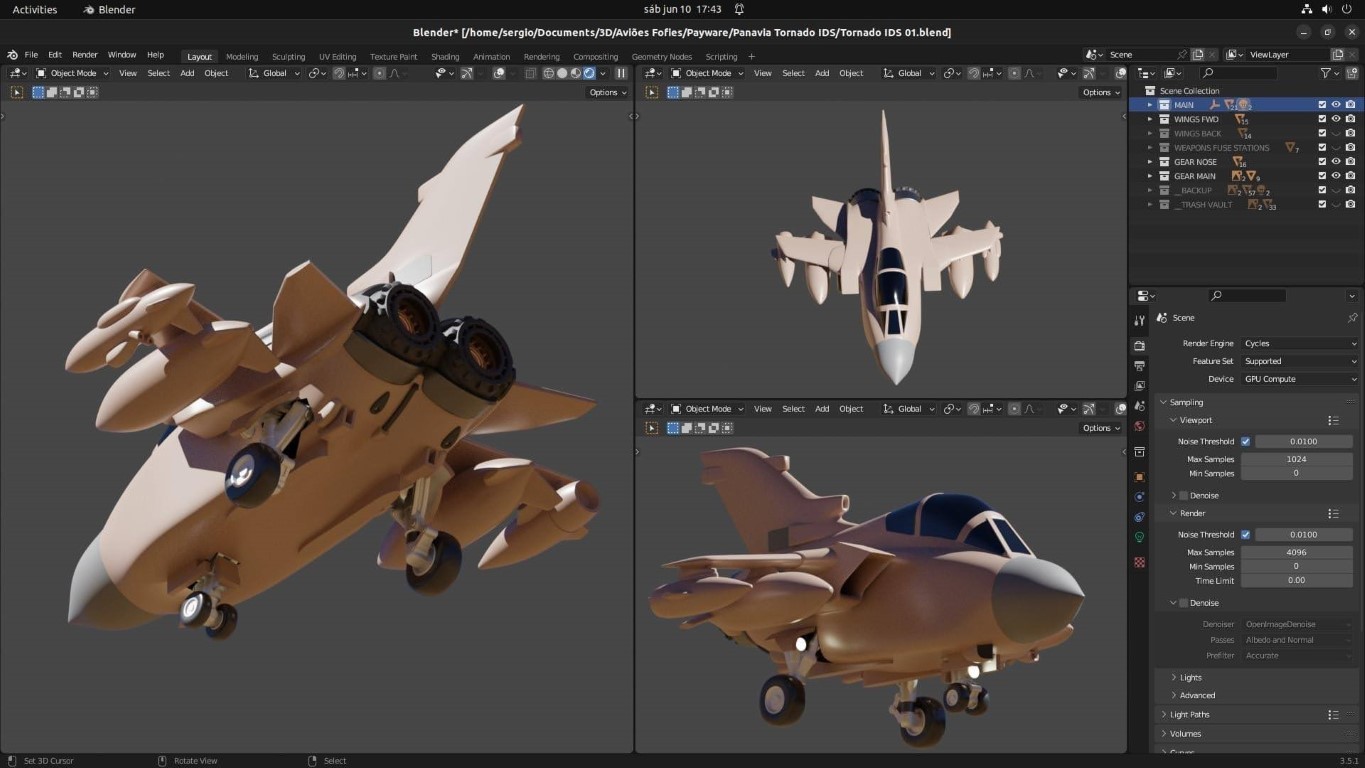This screenshot has height=768, width=1365.
Task: Open the Device GPU Compute dropdown
Action: pyautogui.click(x=1299, y=379)
